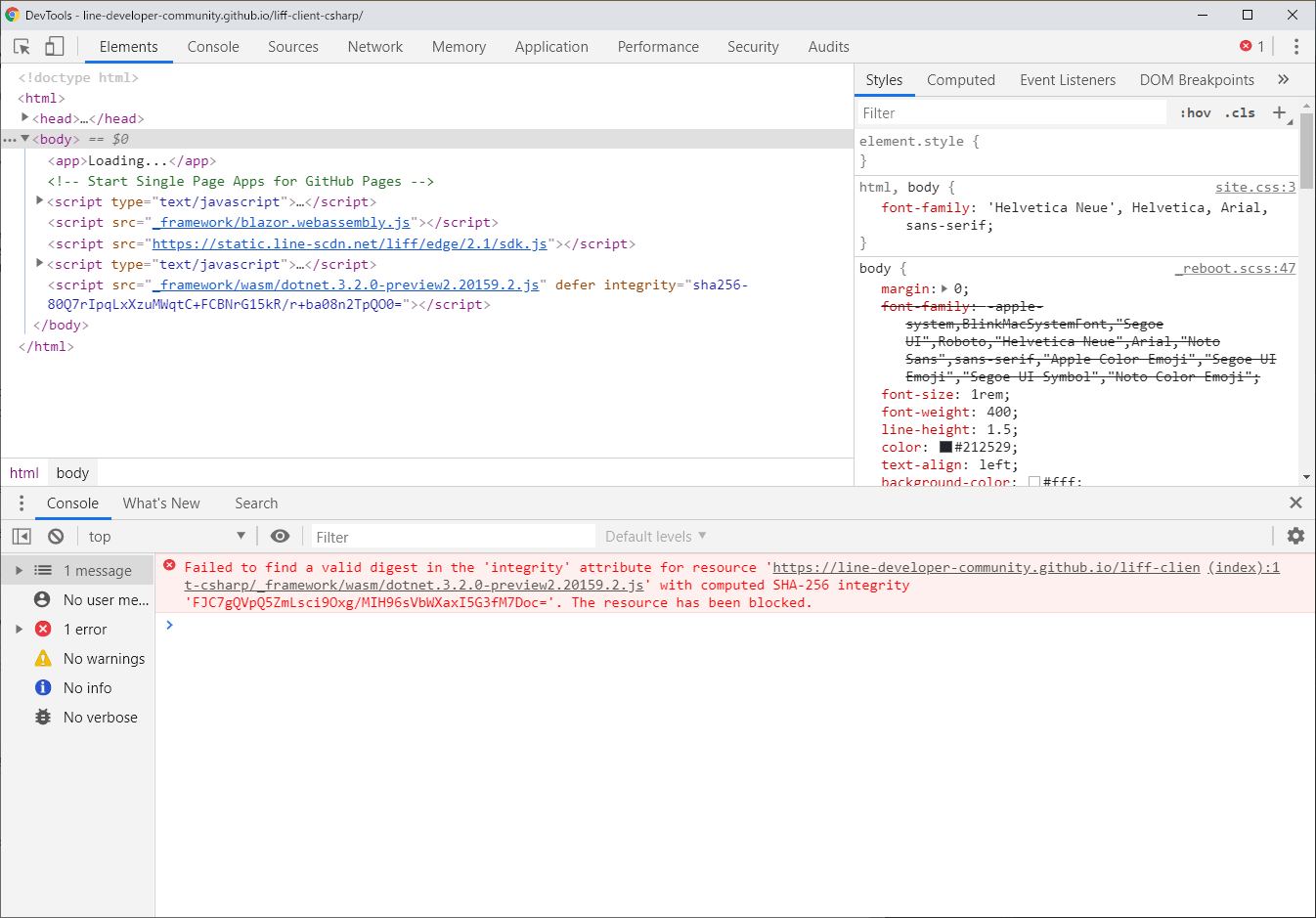
Task: Expand the 1 error group
Action: 19,629
